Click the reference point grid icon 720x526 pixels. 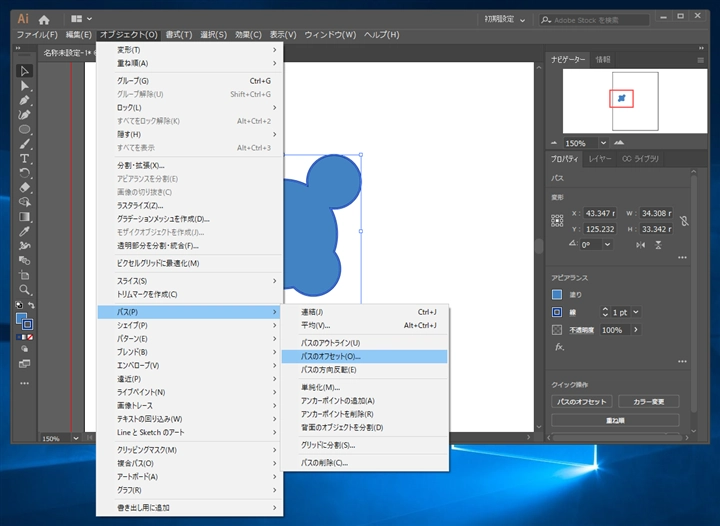pos(557,221)
